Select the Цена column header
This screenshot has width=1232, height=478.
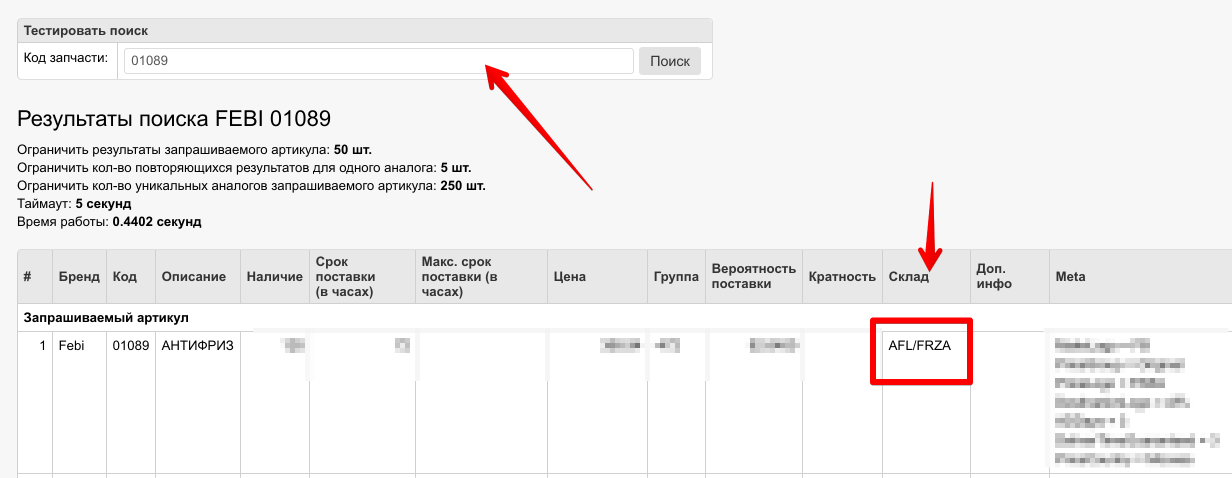pyautogui.click(x=570, y=276)
